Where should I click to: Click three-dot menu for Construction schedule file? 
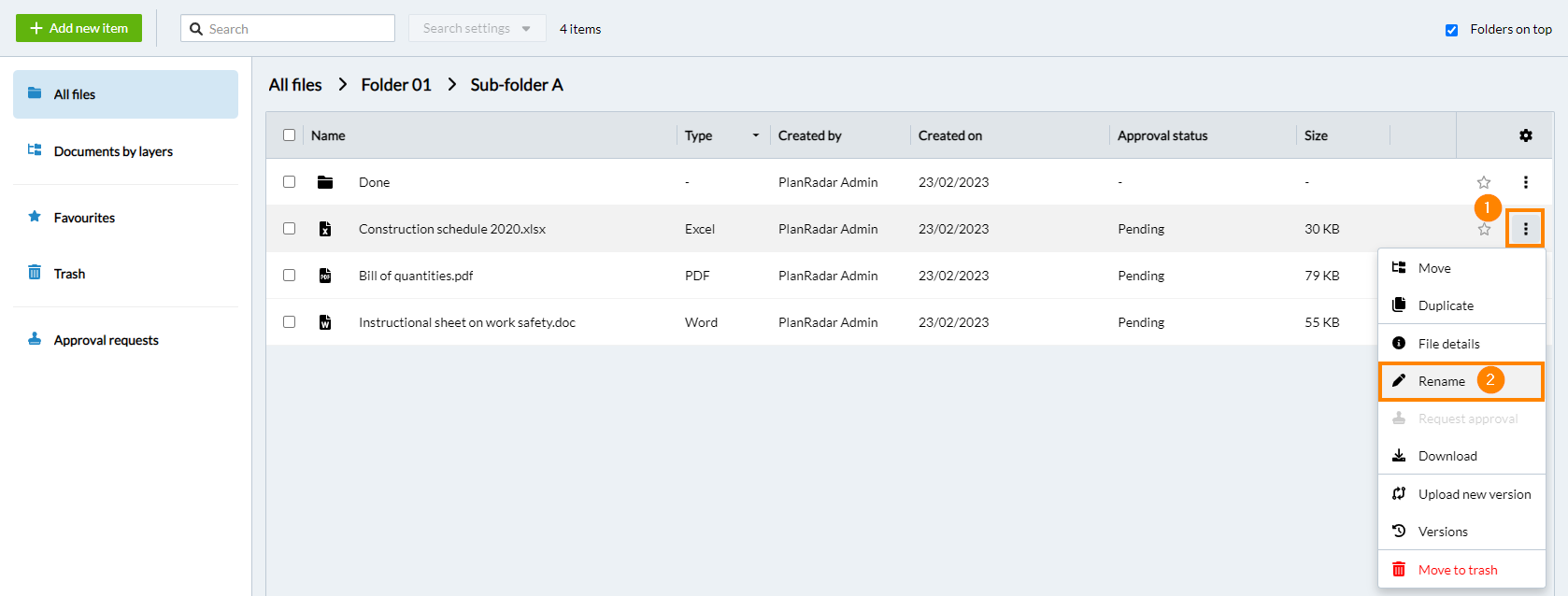click(1525, 229)
